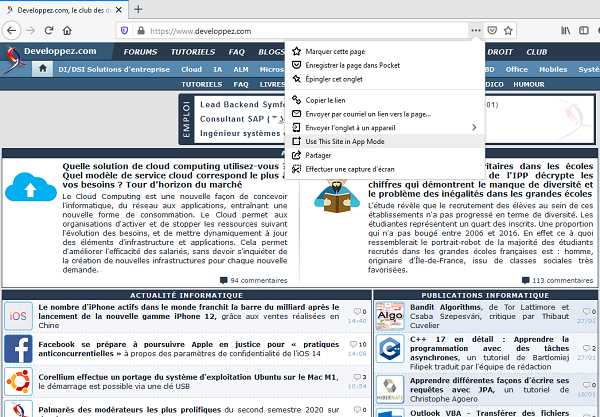The width and height of the screenshot is (600, 417).
Task: Select 'Effectuer une capture d'écran'
Action: point(385,169)
